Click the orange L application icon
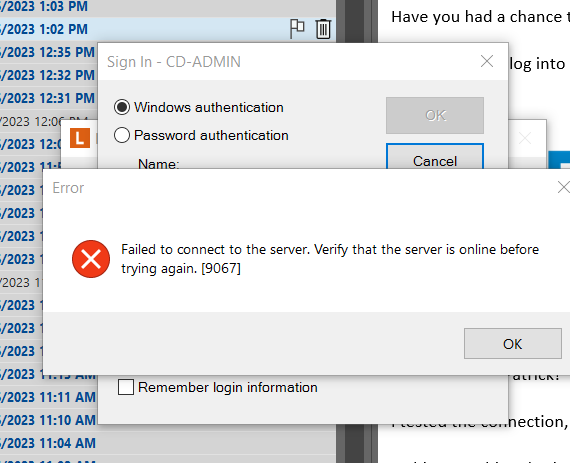The width and height of the screenshot is (570, 463). click(80, 138)
